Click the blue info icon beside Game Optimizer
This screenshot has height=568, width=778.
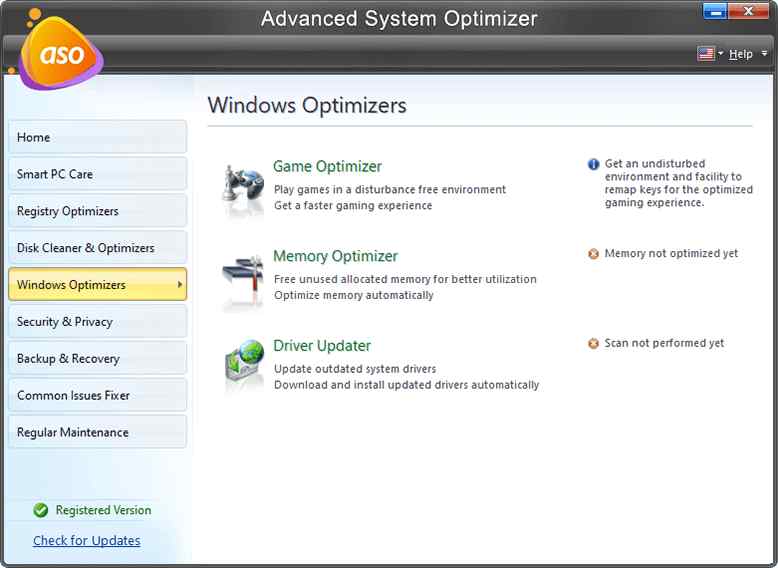click(593, 164)
